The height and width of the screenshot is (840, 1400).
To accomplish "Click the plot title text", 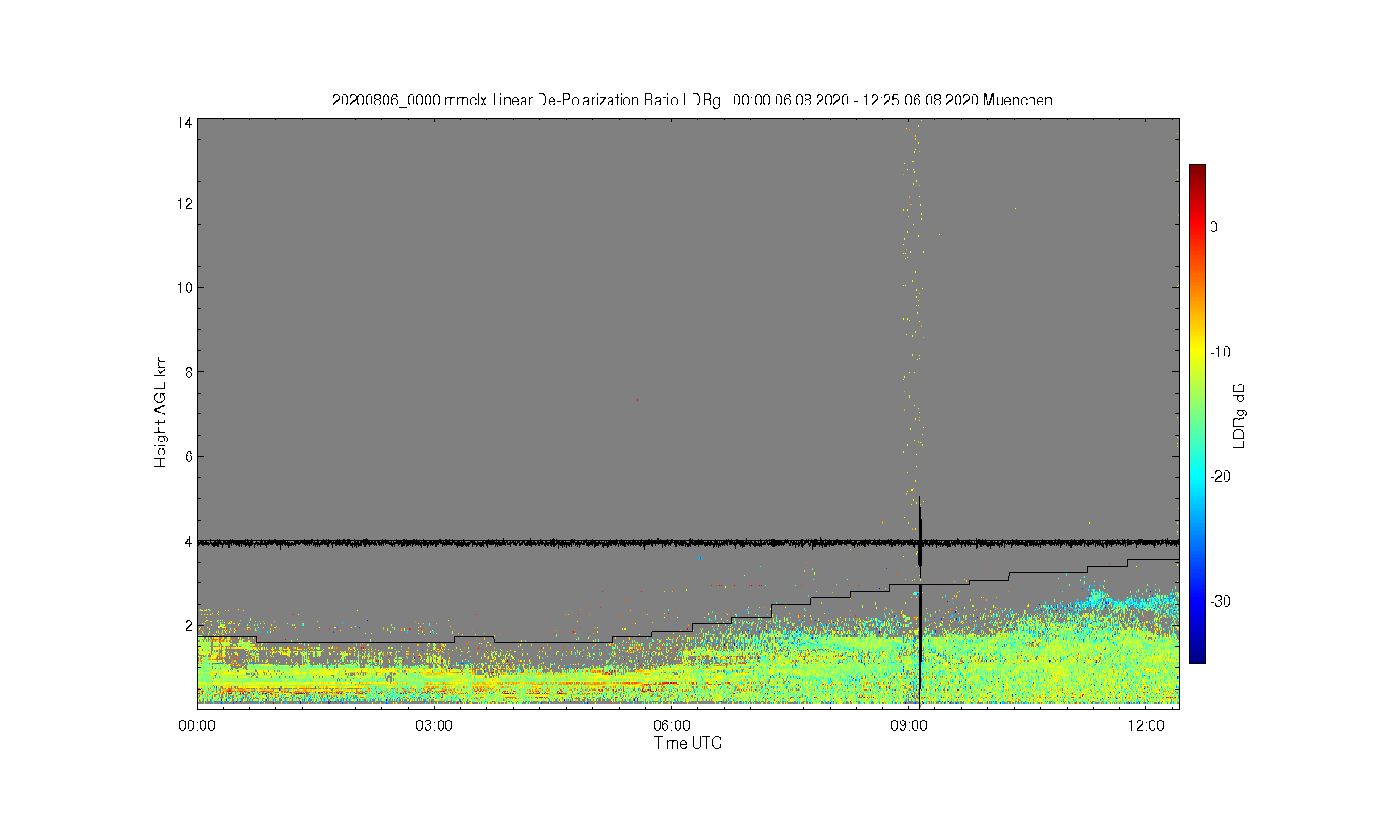I will 692,100.
